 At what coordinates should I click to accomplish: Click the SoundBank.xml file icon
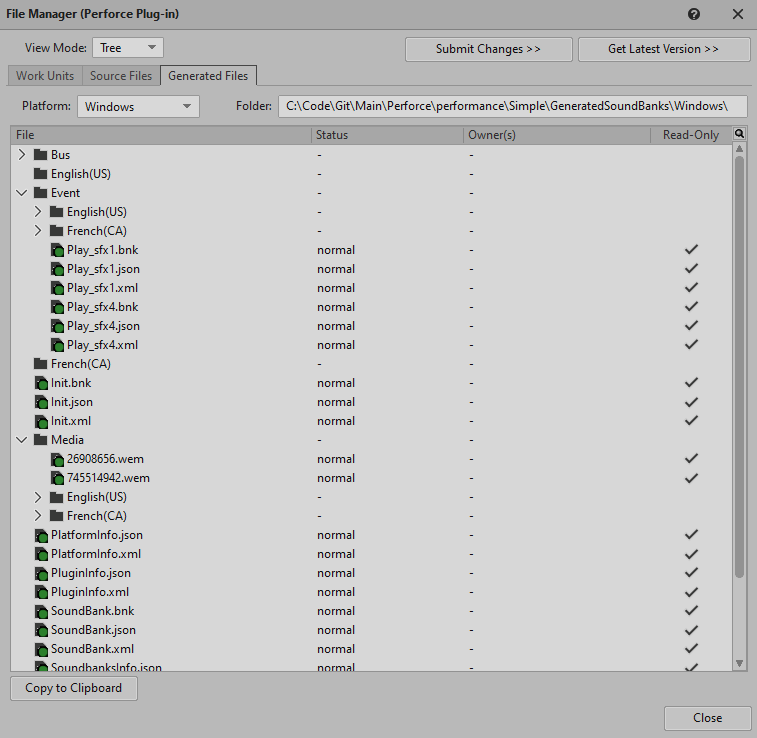pos(41,649)
